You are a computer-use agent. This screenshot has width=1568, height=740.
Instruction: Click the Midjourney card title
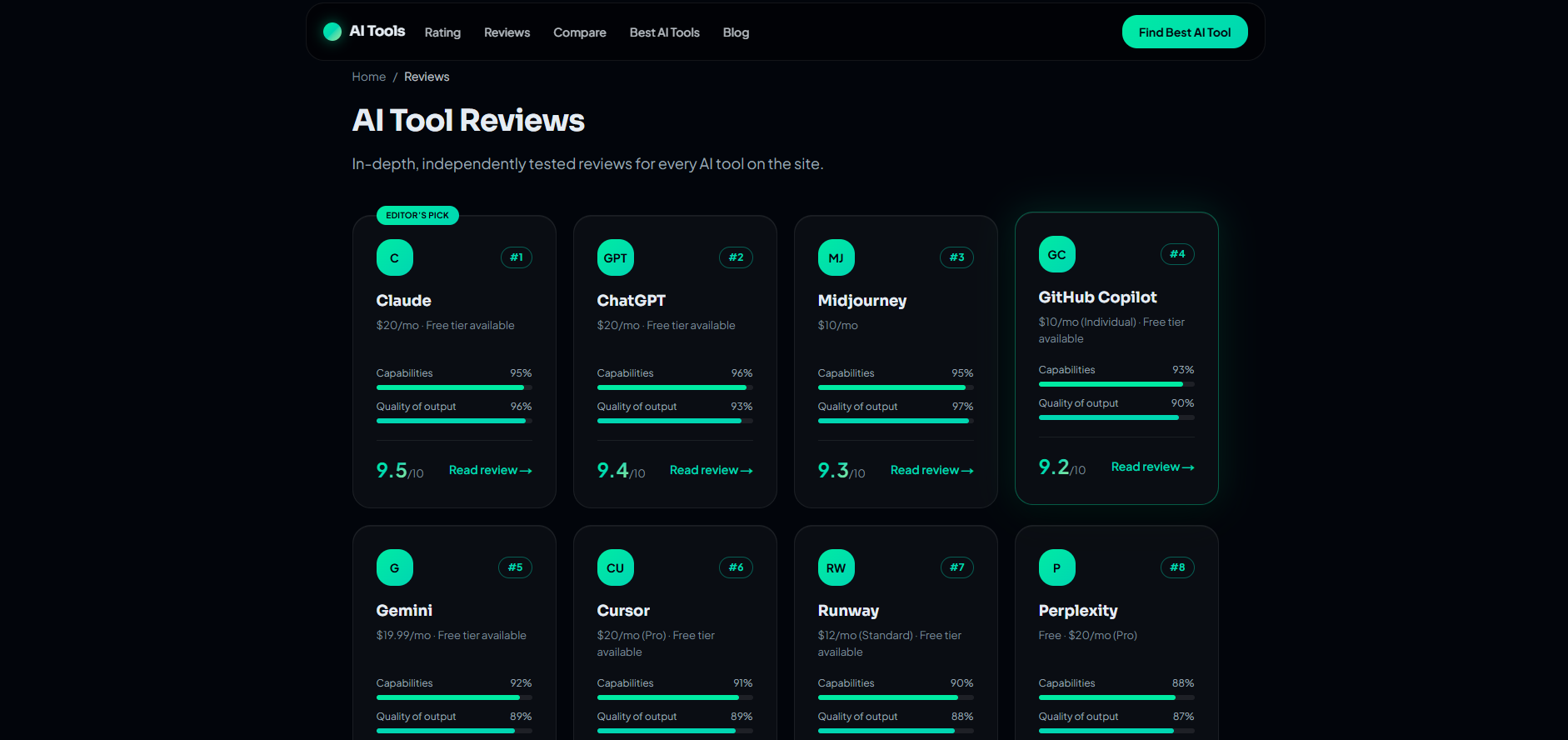[x=862, y=300]
